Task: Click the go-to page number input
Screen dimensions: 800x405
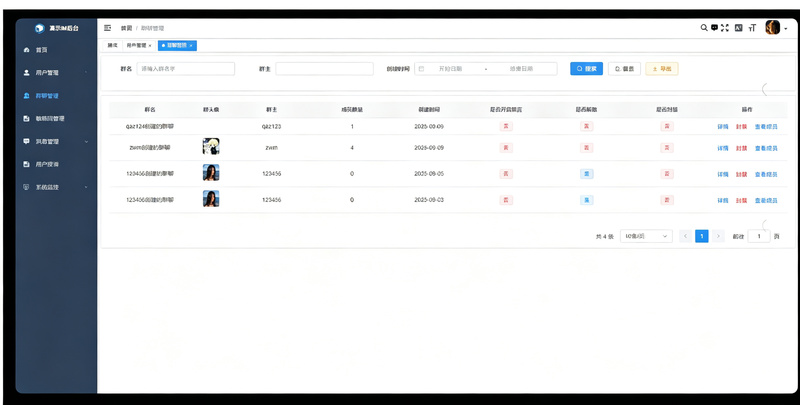Action: point(759,236)
